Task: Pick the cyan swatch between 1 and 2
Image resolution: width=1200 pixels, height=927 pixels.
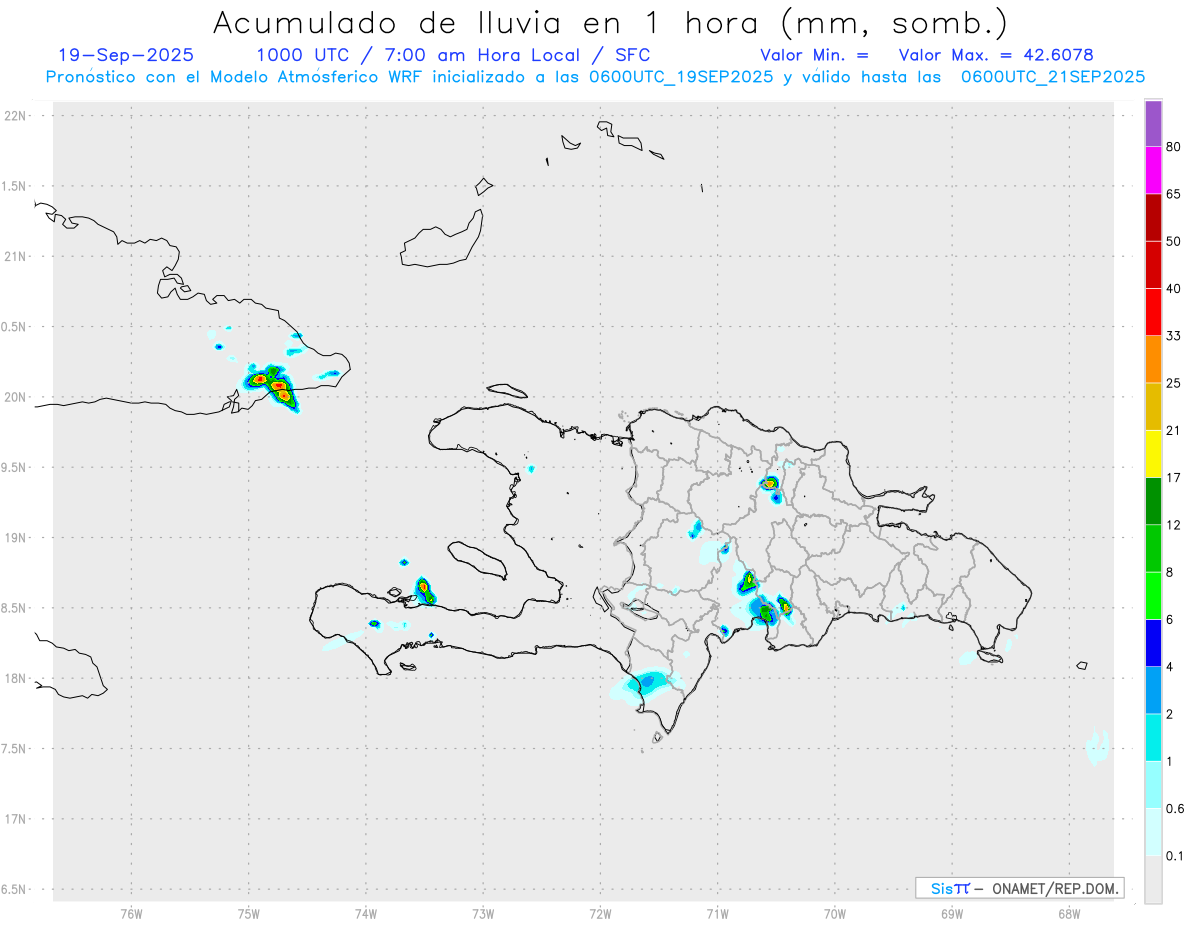Action: click(1153, 737)
